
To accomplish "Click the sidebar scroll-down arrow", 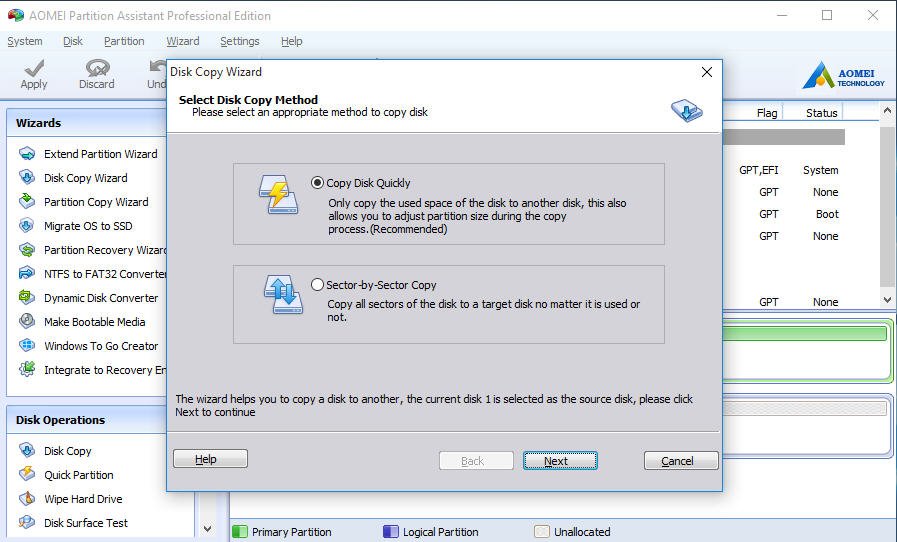I will [208, 529].
